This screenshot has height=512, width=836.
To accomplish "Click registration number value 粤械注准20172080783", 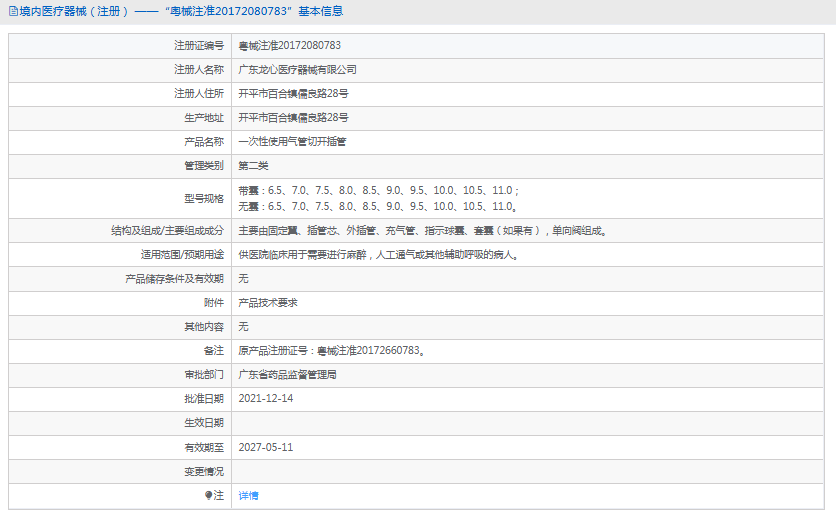I will tap(290, 46).
